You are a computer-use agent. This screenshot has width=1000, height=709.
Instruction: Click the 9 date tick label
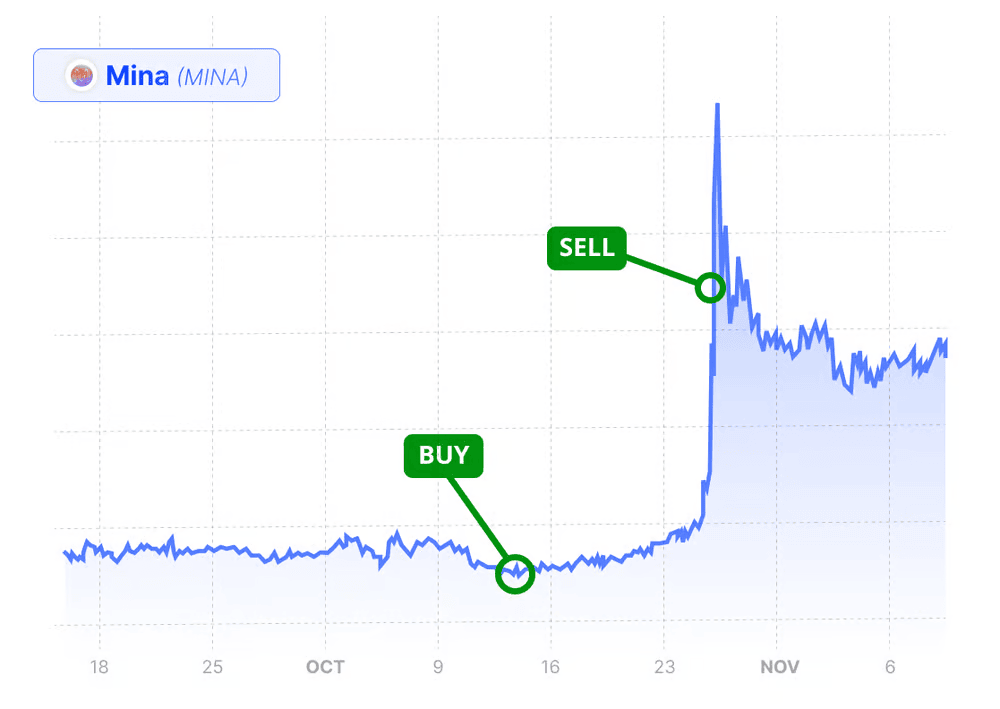click(438, 667)
